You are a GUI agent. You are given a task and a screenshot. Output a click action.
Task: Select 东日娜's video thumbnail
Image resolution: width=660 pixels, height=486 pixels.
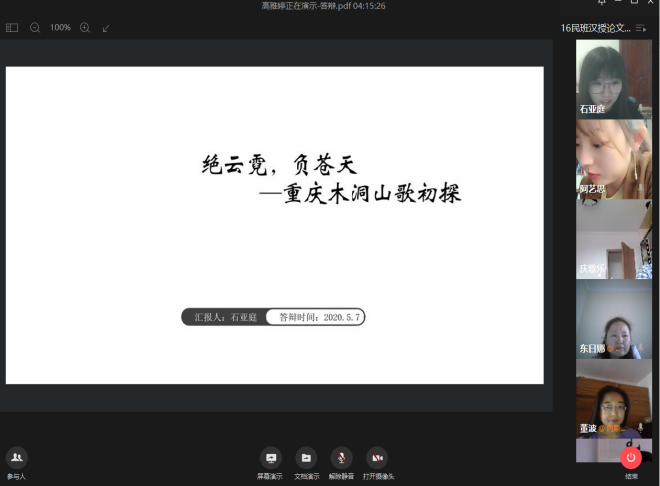[x=613, y=318]
